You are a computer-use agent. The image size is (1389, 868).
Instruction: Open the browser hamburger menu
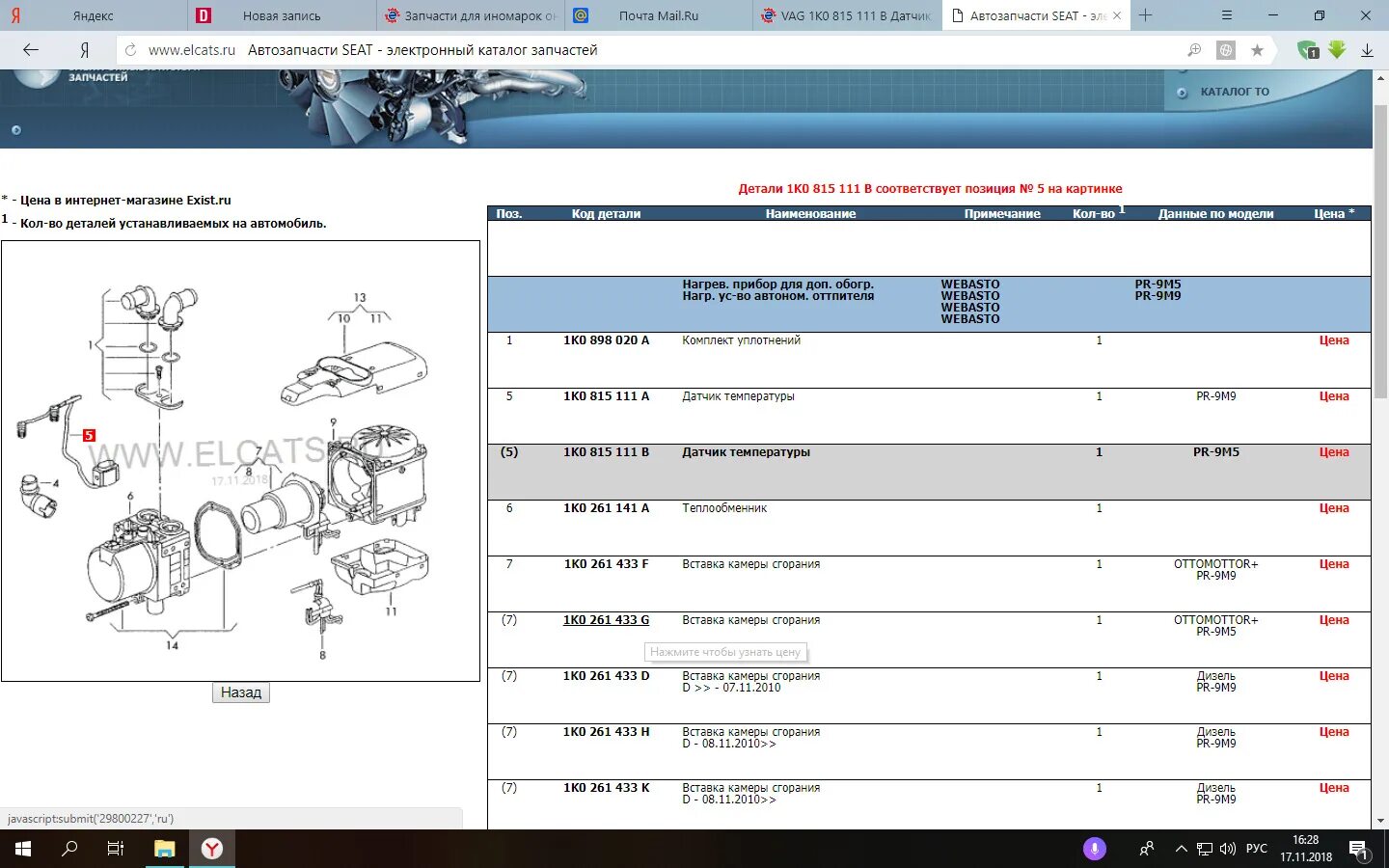click(x=1227, y=15)
